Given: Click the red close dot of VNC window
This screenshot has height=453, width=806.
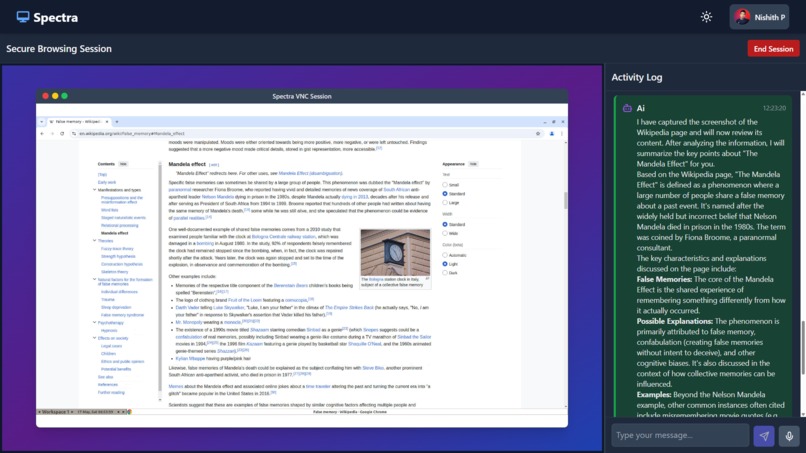Looking at the screenshot, I should [45, 96].
